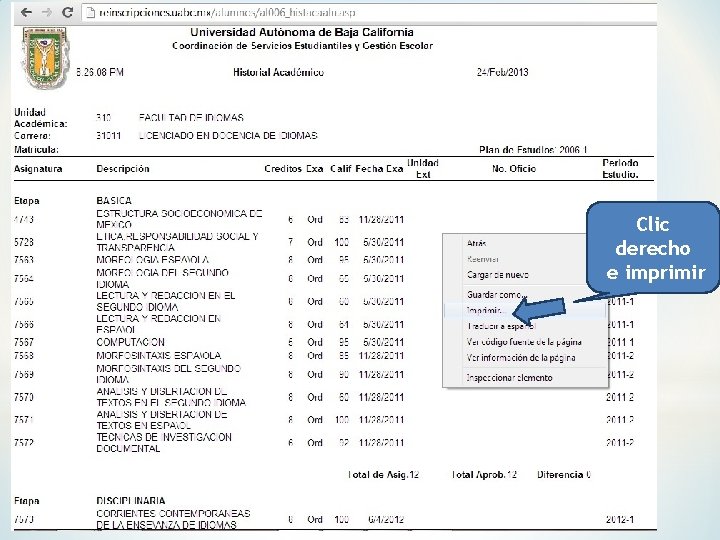This screenshot has height=540, width=720.
Task: Choose Cargar de nuevo from the context menu
Action: [x=498, y=275]
